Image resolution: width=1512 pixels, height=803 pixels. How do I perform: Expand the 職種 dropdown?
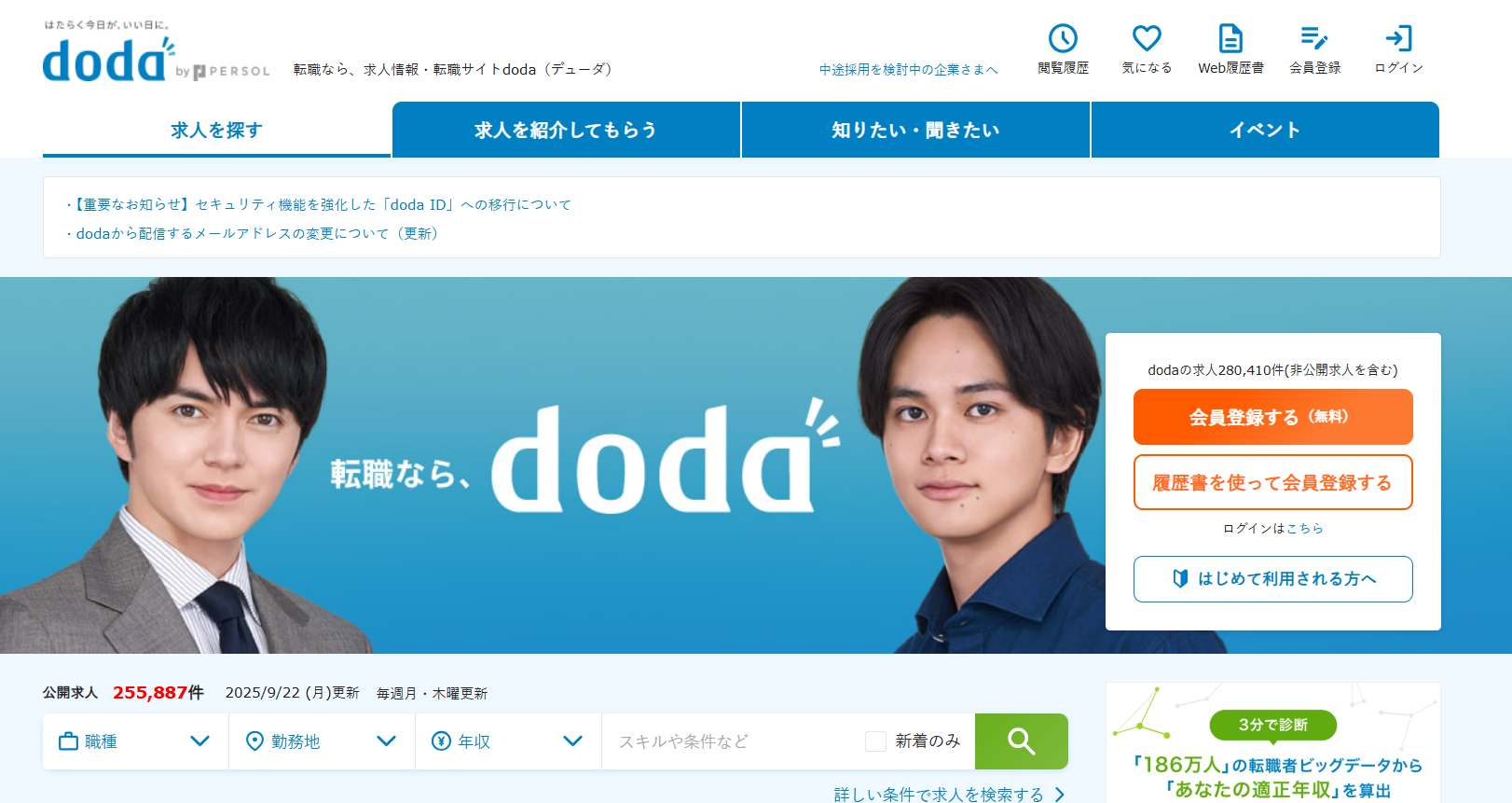136,741
